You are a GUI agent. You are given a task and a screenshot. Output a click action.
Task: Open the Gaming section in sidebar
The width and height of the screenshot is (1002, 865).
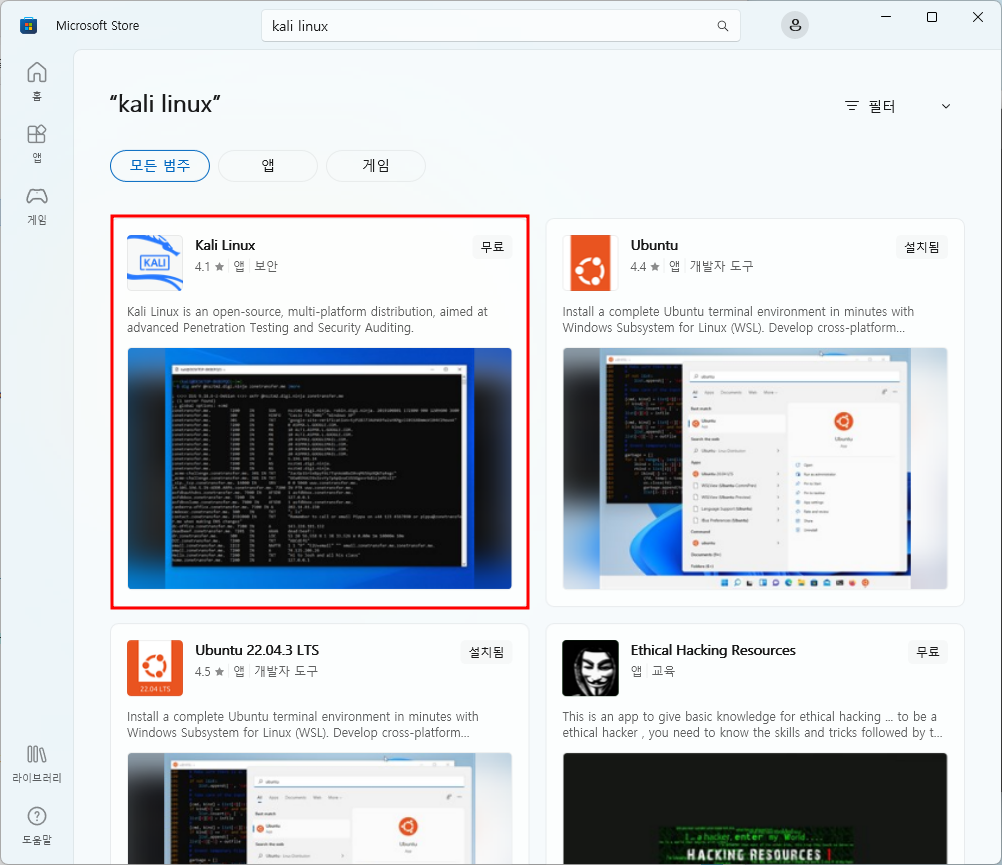tap(36, 206)
